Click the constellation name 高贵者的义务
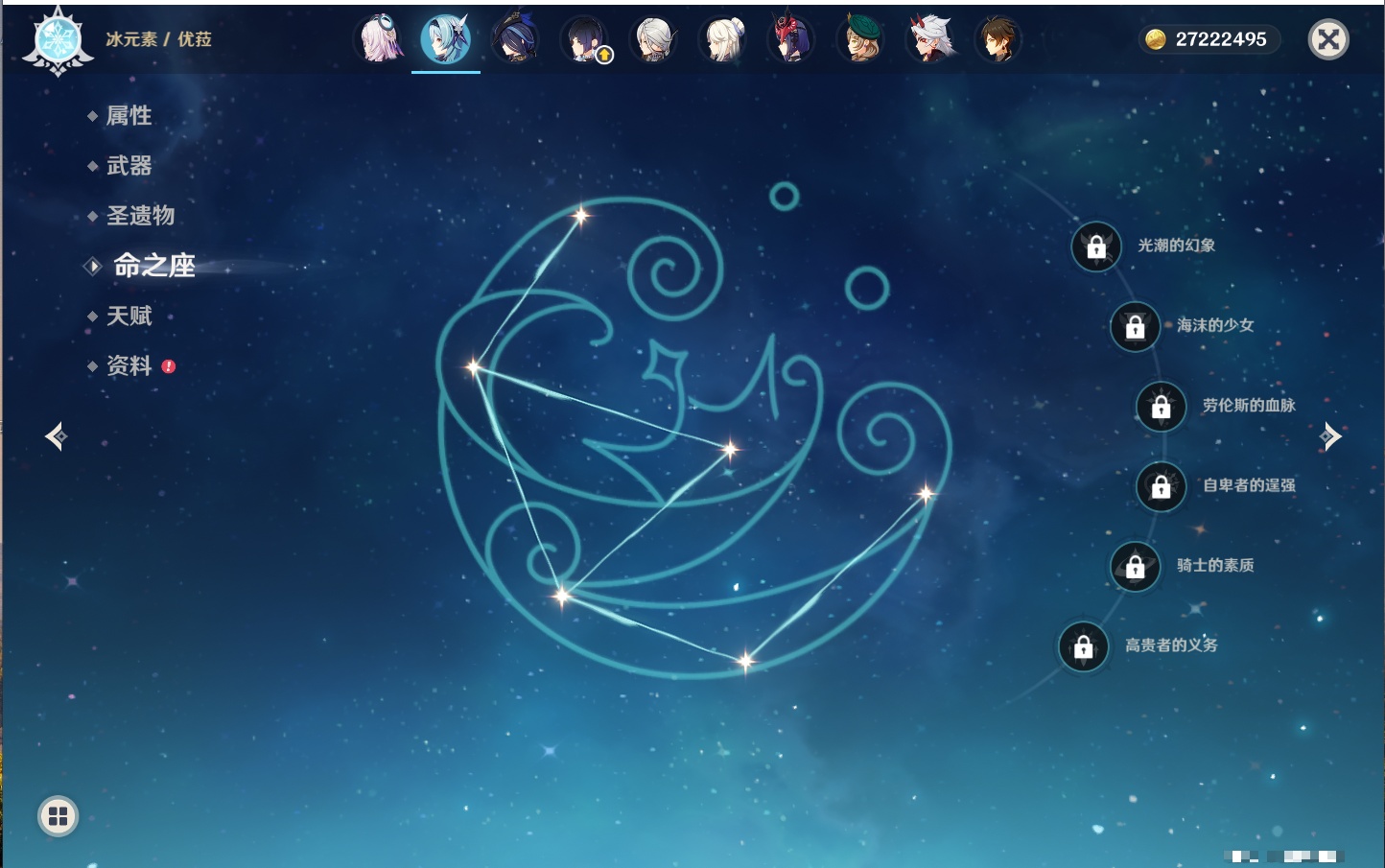The width and height of the screenshot is (1385, 868). tap(1171, 645)
